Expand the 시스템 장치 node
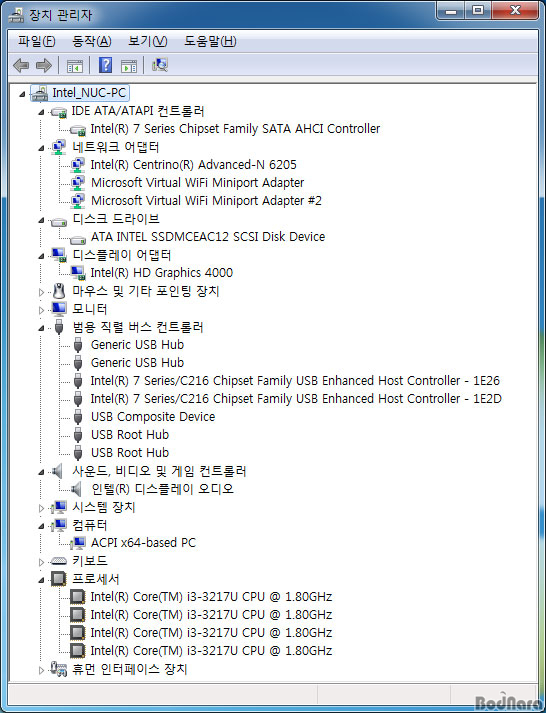Image resolution: width=546 pixels, height=713 pixels. pos(41,508)
